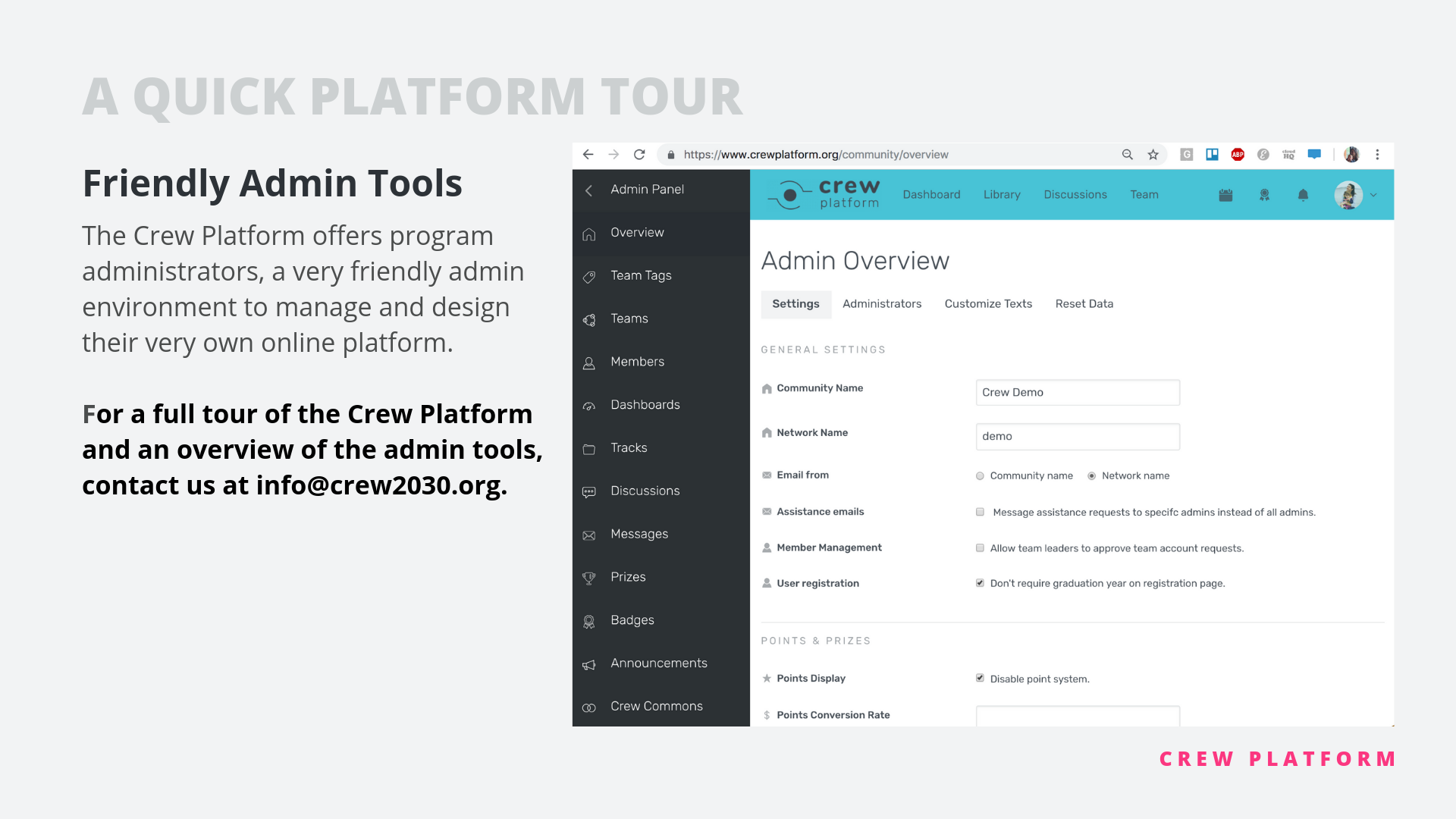Image resolution: width=1456 pixels, height=819 pixels.
Task: Select the Settings tab
Action: click(x=796, y=304)
